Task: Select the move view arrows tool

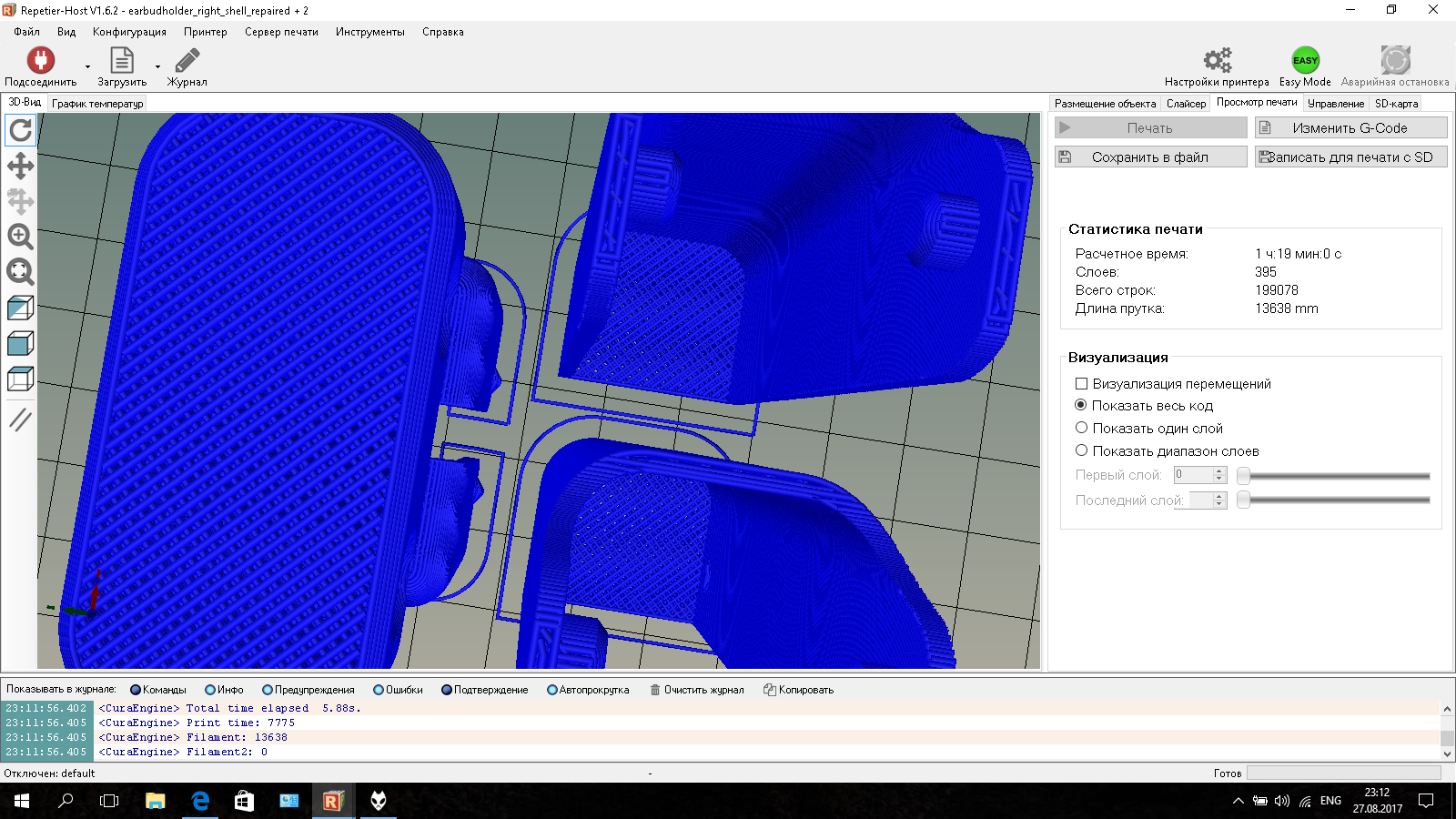Action: click(x=20, y=166)
